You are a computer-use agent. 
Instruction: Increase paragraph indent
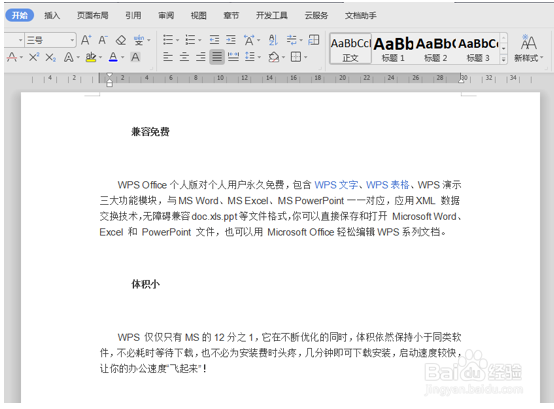pos(231,40)
